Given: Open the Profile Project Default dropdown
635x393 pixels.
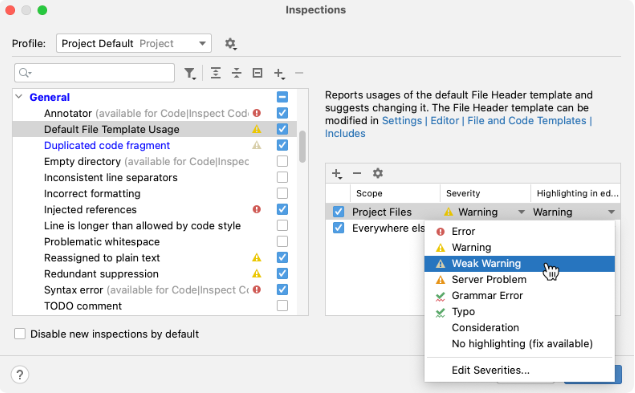Looking at the screenshot, I should click(x=134, y=43).
